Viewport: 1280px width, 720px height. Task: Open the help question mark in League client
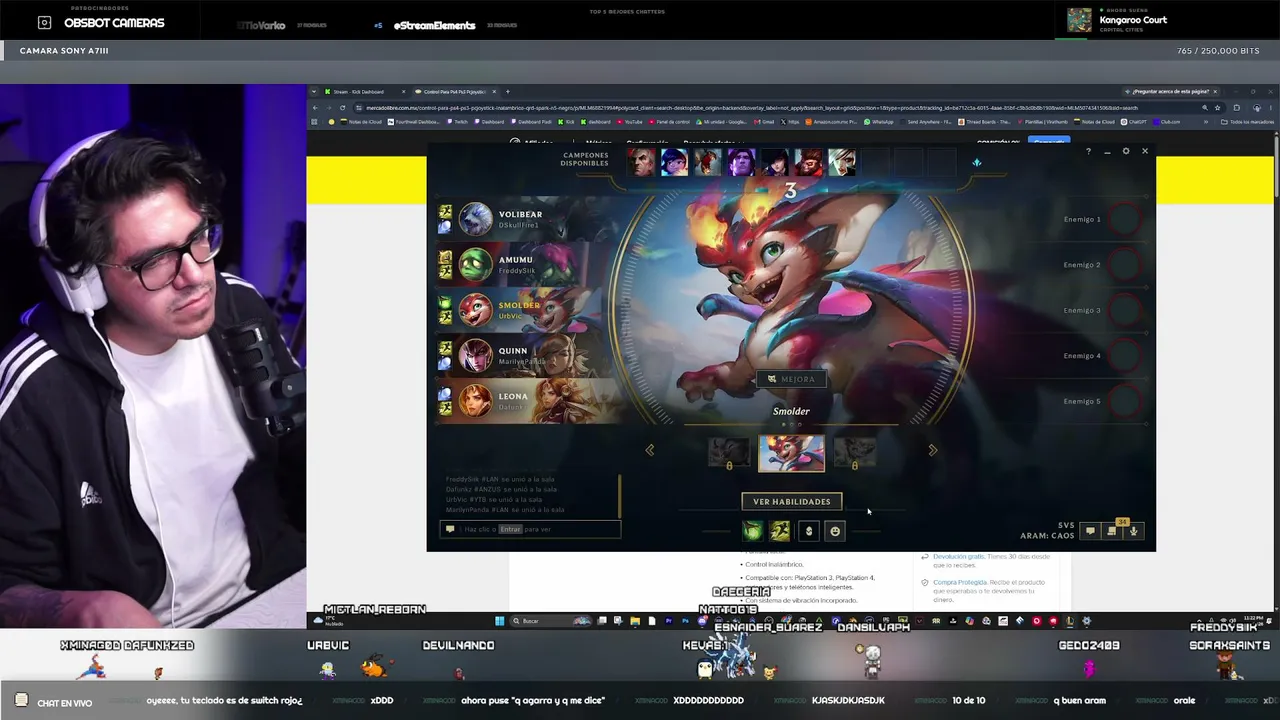[x=1088, y=152]
